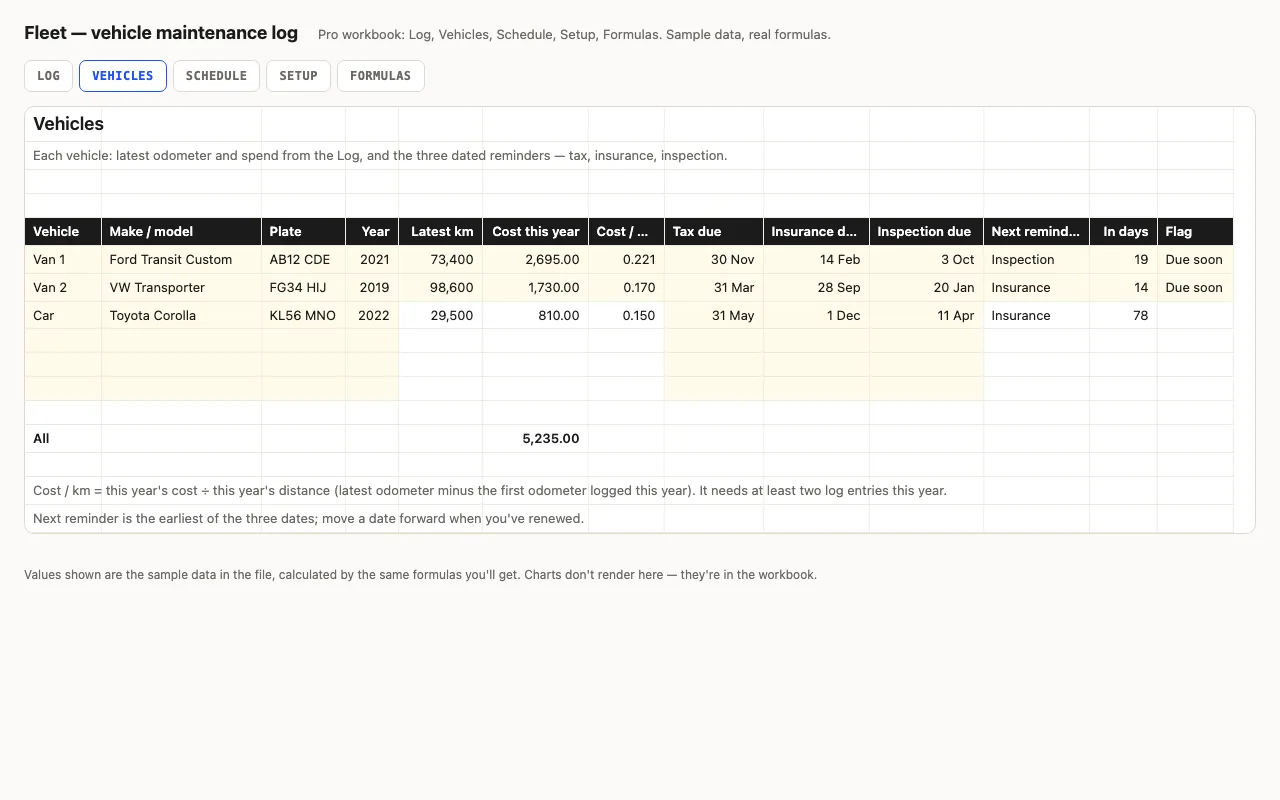Viewport: 1280px width, 800px height.
Task: Switch to the Log tab
Action: coord(48,76)
